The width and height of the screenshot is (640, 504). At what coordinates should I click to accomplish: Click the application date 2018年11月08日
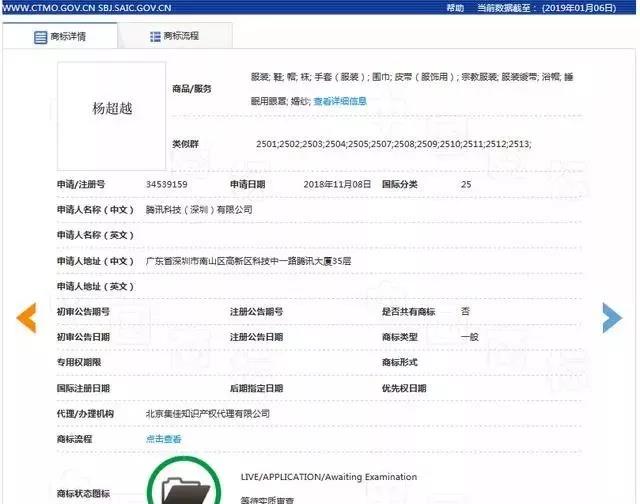[337, 185]
